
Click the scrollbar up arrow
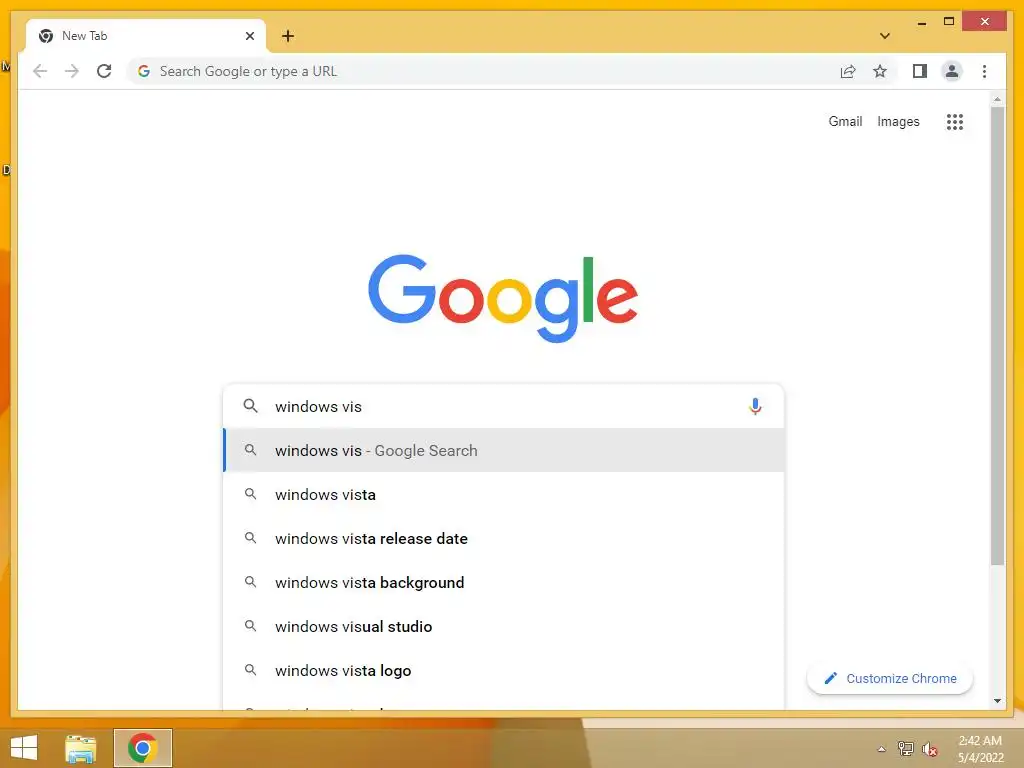click(x=997, y=99)
